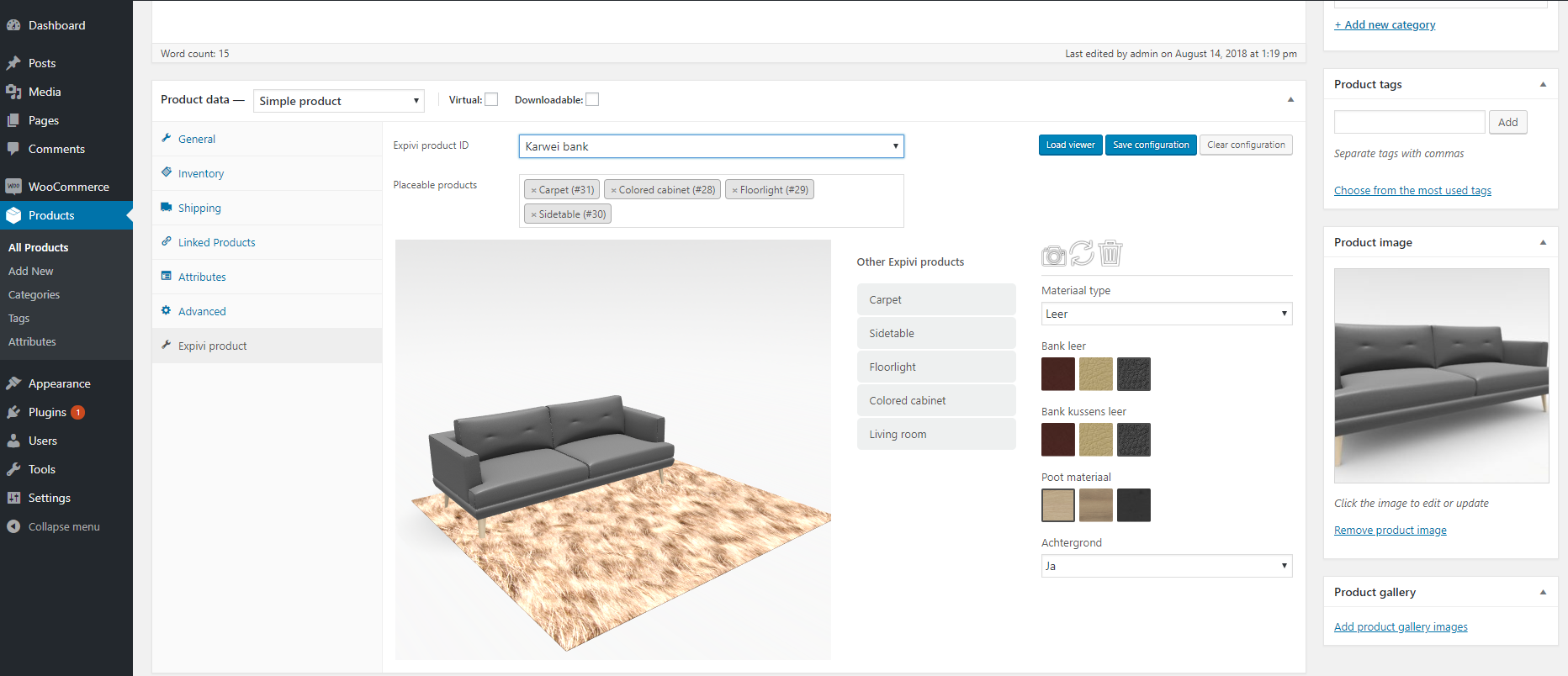The width and height of the screenshot is (1568, 676).
Task: Click the WooCommerce icon in sidebar
Action: click(x=13, y=187)
